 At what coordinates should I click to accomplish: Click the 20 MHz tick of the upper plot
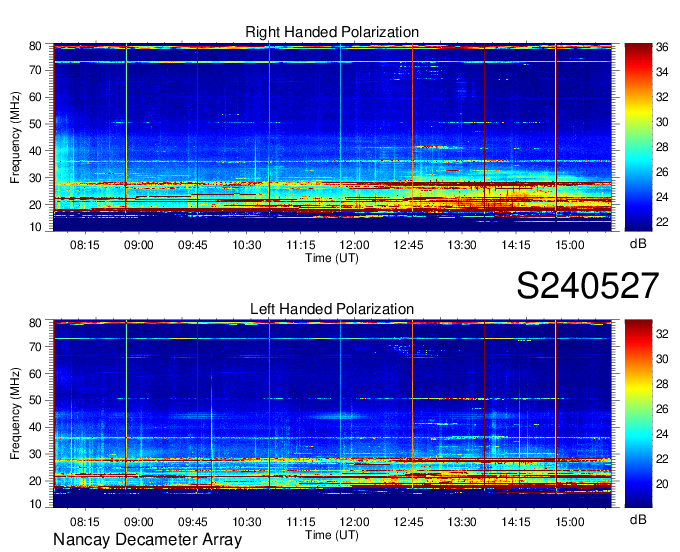35,204
